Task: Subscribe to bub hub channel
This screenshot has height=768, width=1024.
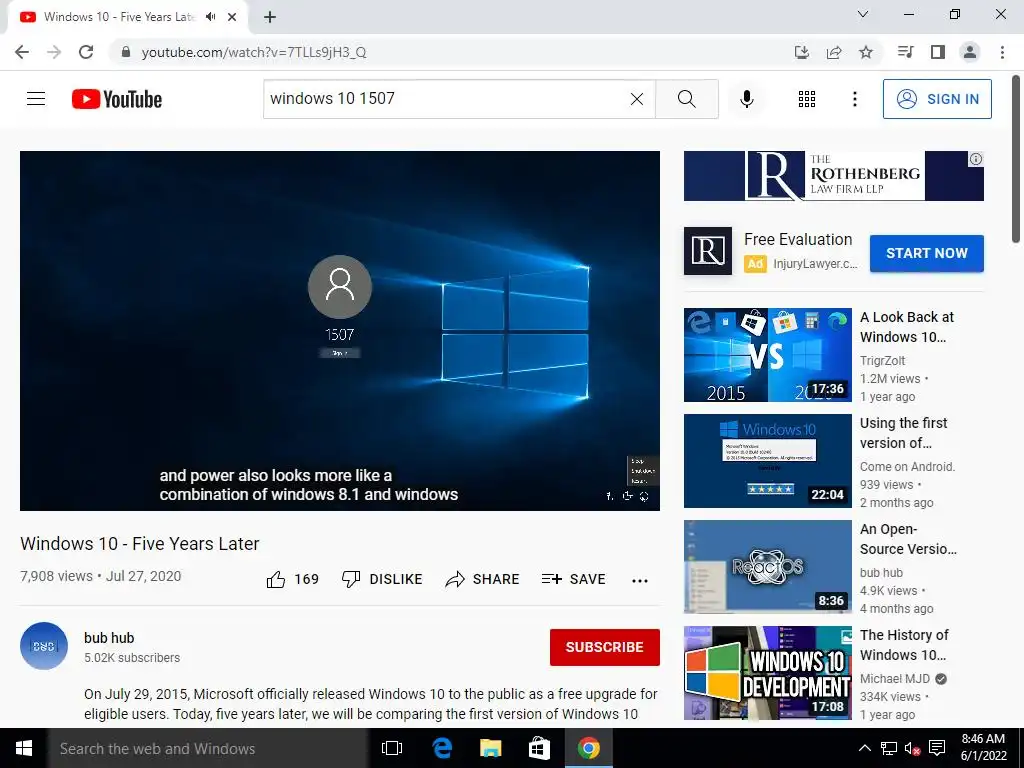Action: (x=605, y=647)
